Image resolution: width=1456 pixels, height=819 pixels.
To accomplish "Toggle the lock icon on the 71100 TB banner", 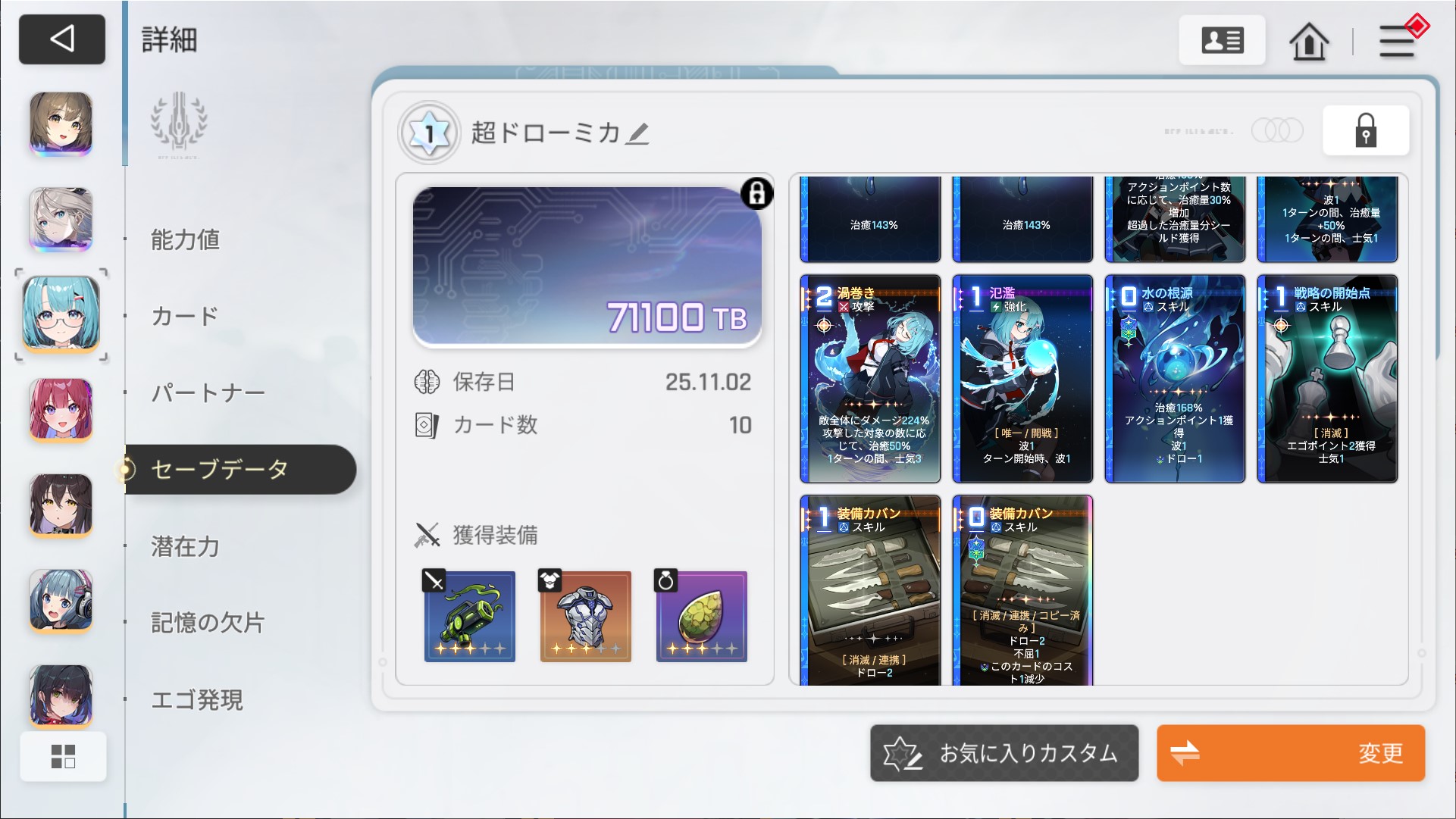I will (x=756, y=194).
